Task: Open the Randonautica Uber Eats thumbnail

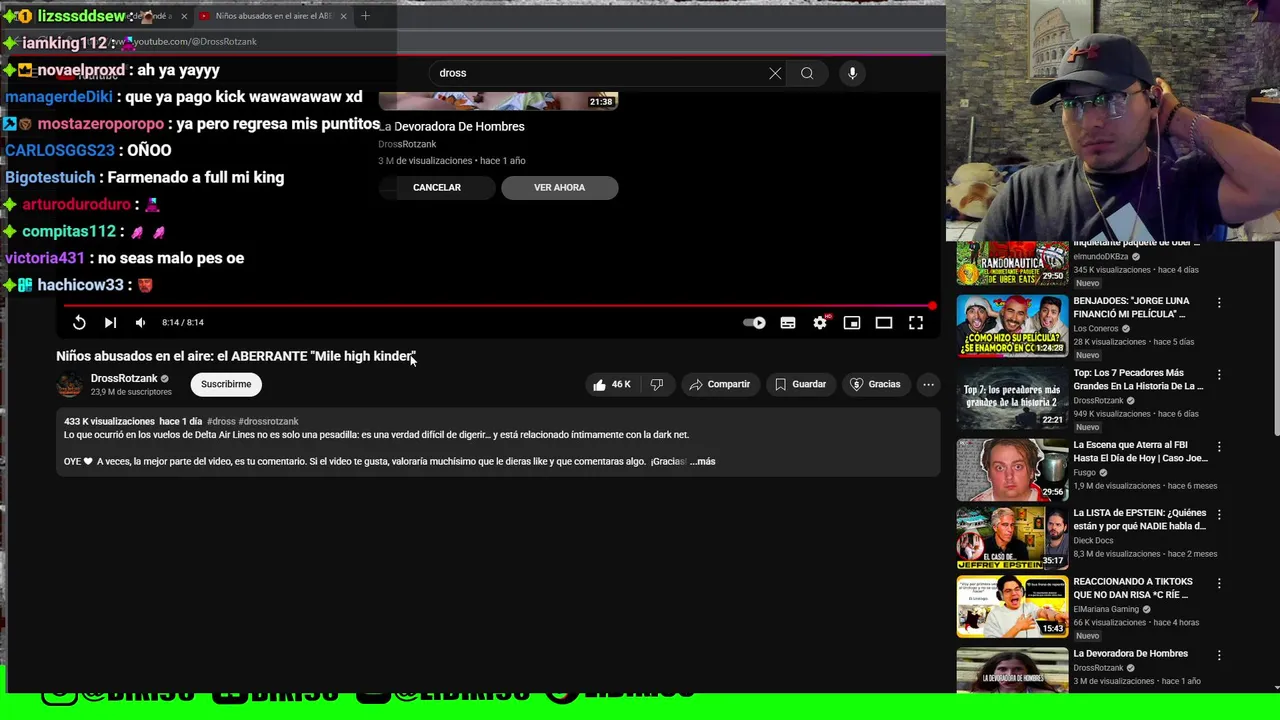Action: tap(1012, 263)
